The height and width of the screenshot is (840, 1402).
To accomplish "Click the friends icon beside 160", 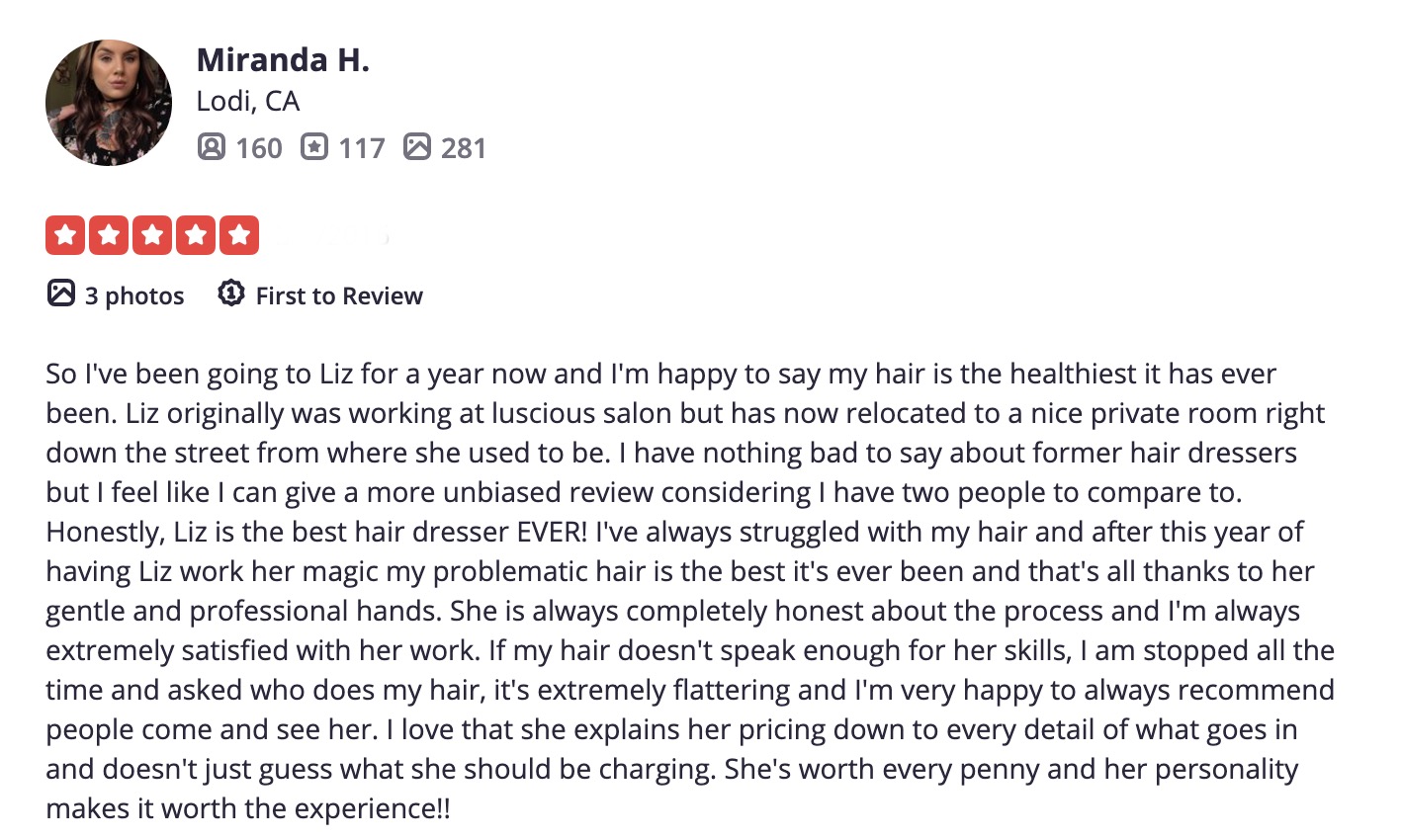I will coord(211,147).
